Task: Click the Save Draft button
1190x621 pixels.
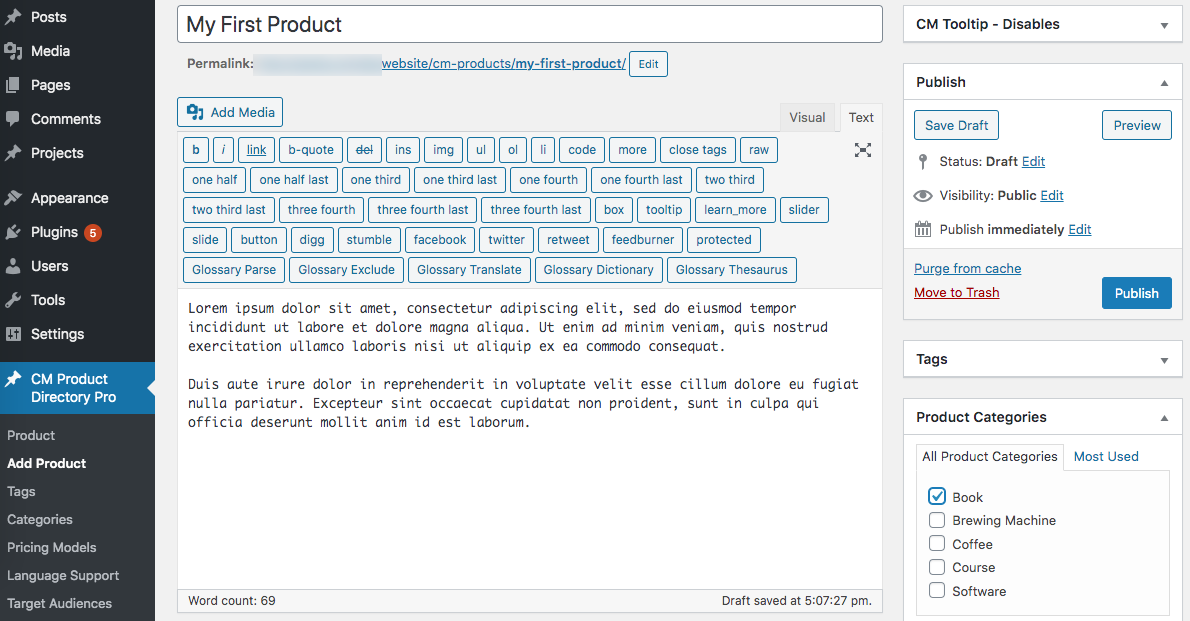Action: 956,125
